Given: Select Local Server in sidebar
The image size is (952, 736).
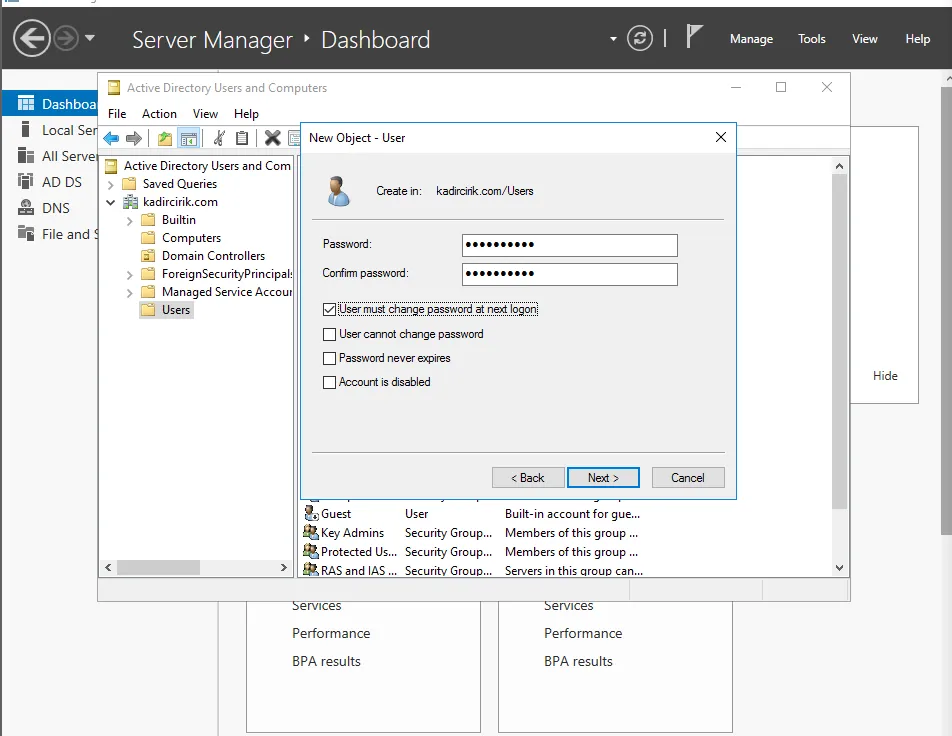Looking at the screenshot, I should 50,130.
